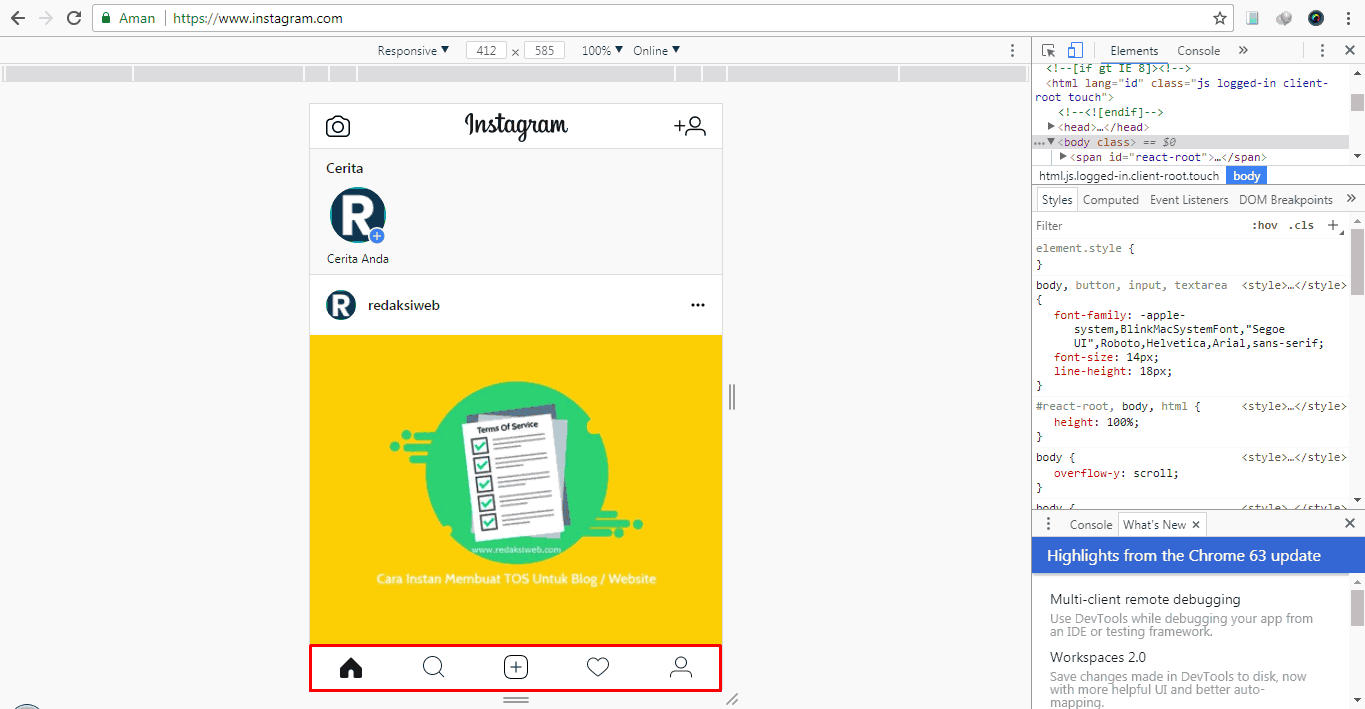Open Responsive device dropdown
The image size is (1365, 709).
pyautogui.click(x=413, y=50)
